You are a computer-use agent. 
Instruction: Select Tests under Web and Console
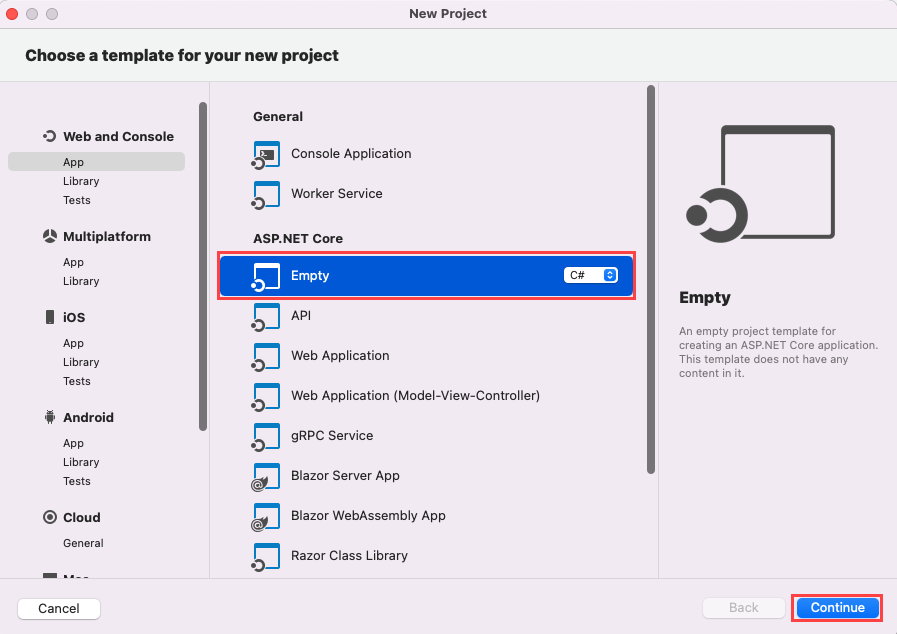click(x=77, y=200)
